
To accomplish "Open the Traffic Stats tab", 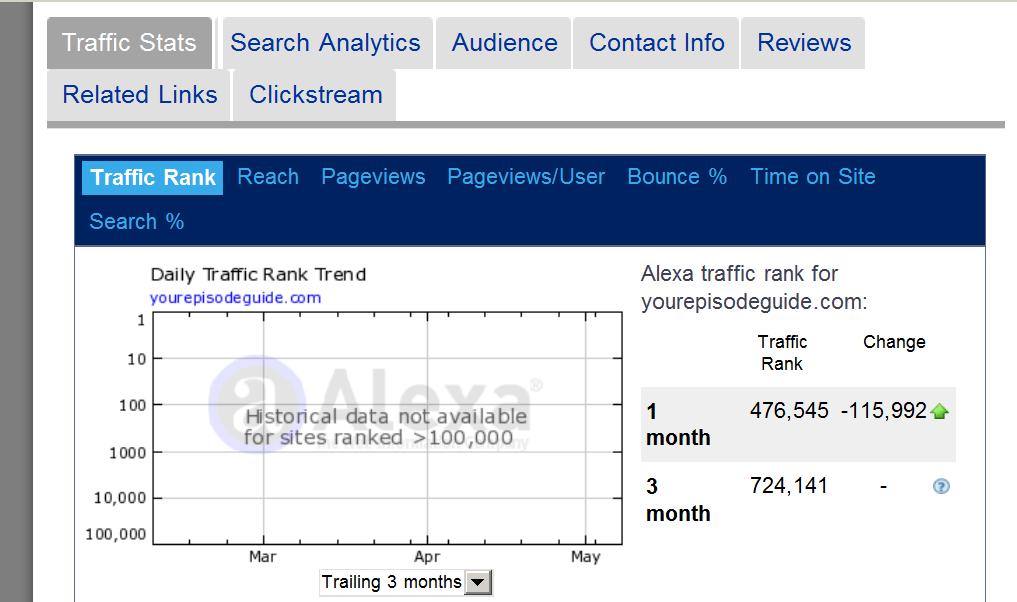I will [129, 43].
